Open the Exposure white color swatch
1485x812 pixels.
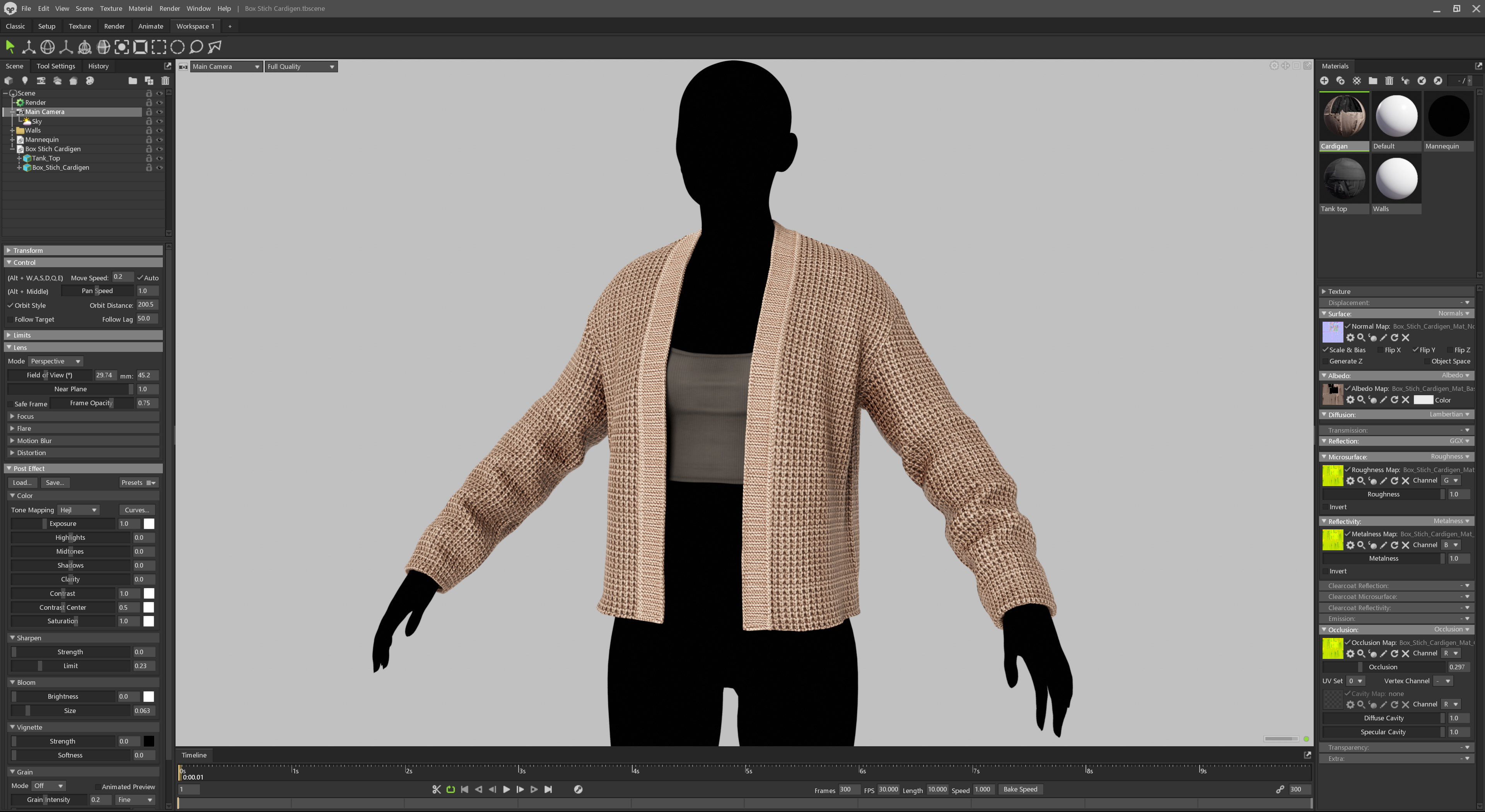tap(149, 524)
